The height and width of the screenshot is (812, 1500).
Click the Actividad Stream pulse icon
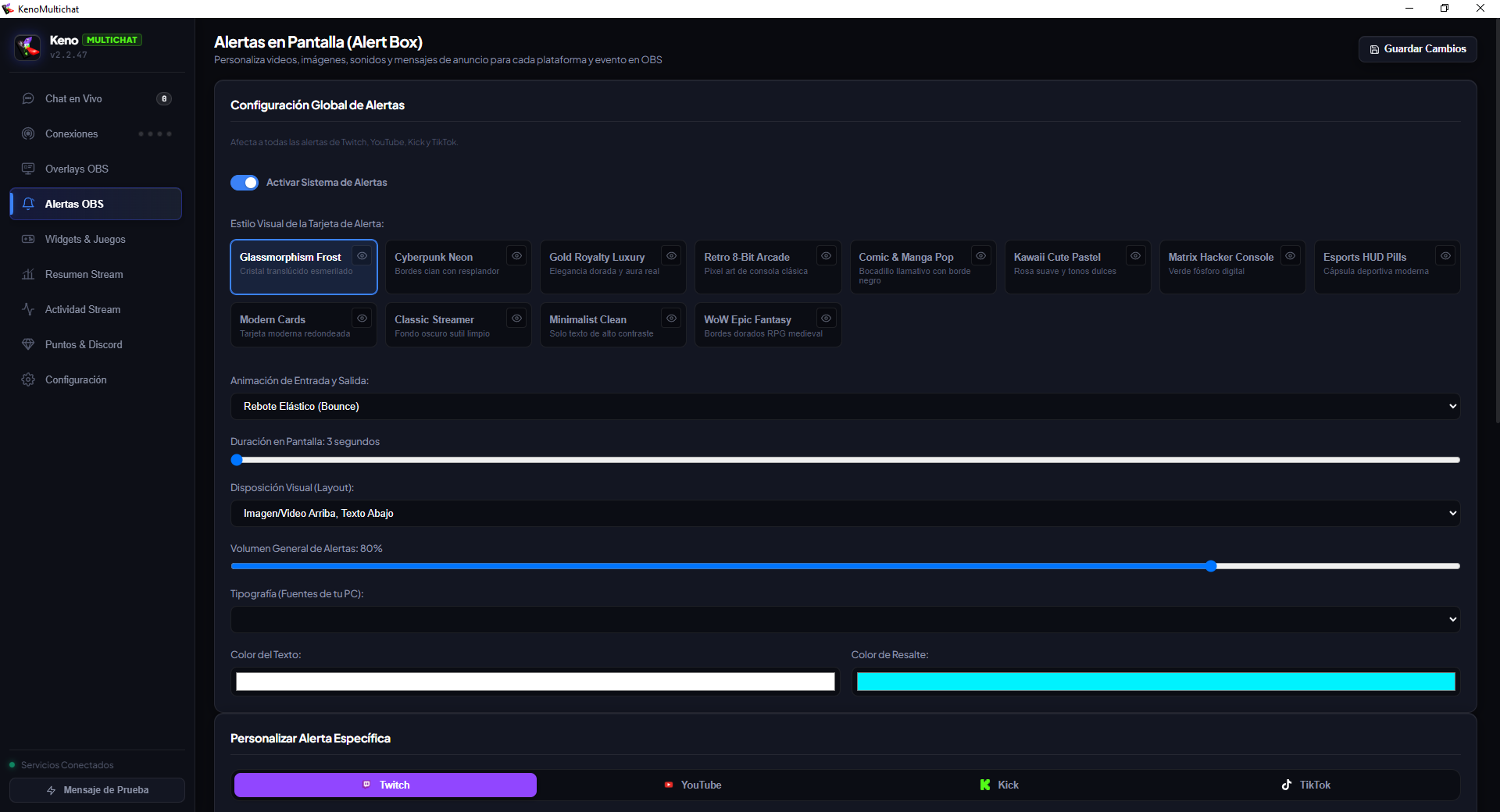coord(28,309)
